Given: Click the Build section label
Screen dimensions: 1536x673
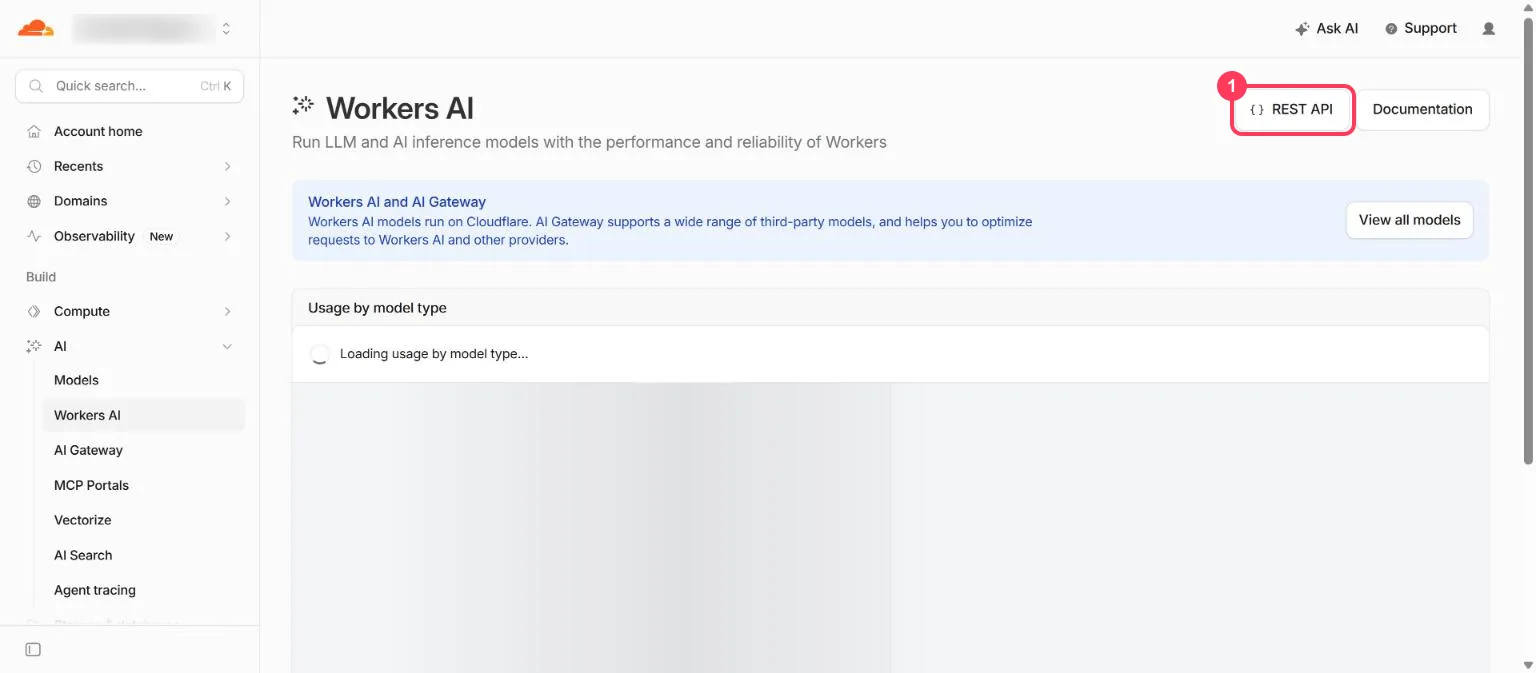Looking at the screenshot, I should point(41,277).
